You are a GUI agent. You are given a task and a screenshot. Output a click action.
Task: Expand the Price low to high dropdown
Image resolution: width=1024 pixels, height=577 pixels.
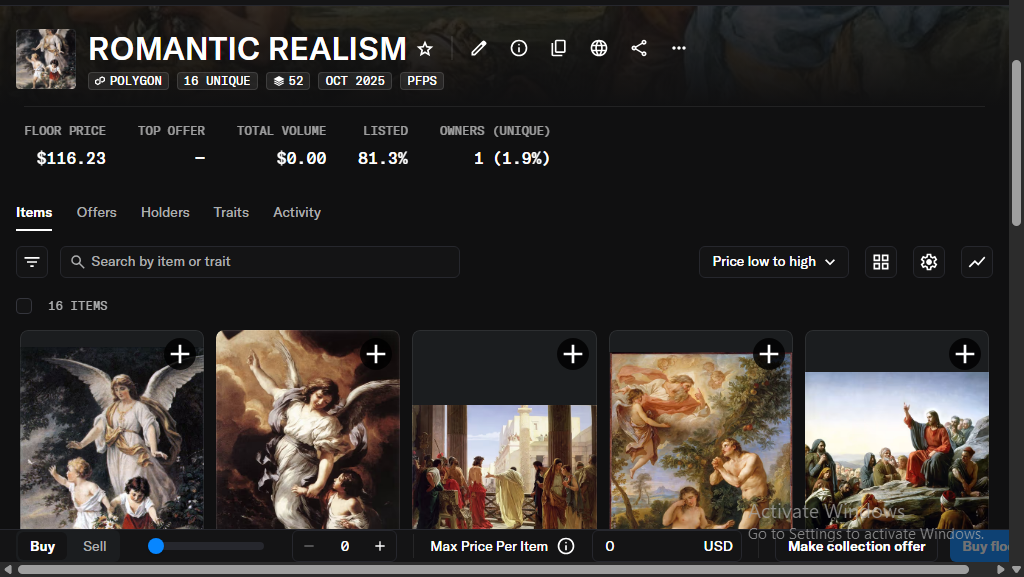(x=773, y=262)
